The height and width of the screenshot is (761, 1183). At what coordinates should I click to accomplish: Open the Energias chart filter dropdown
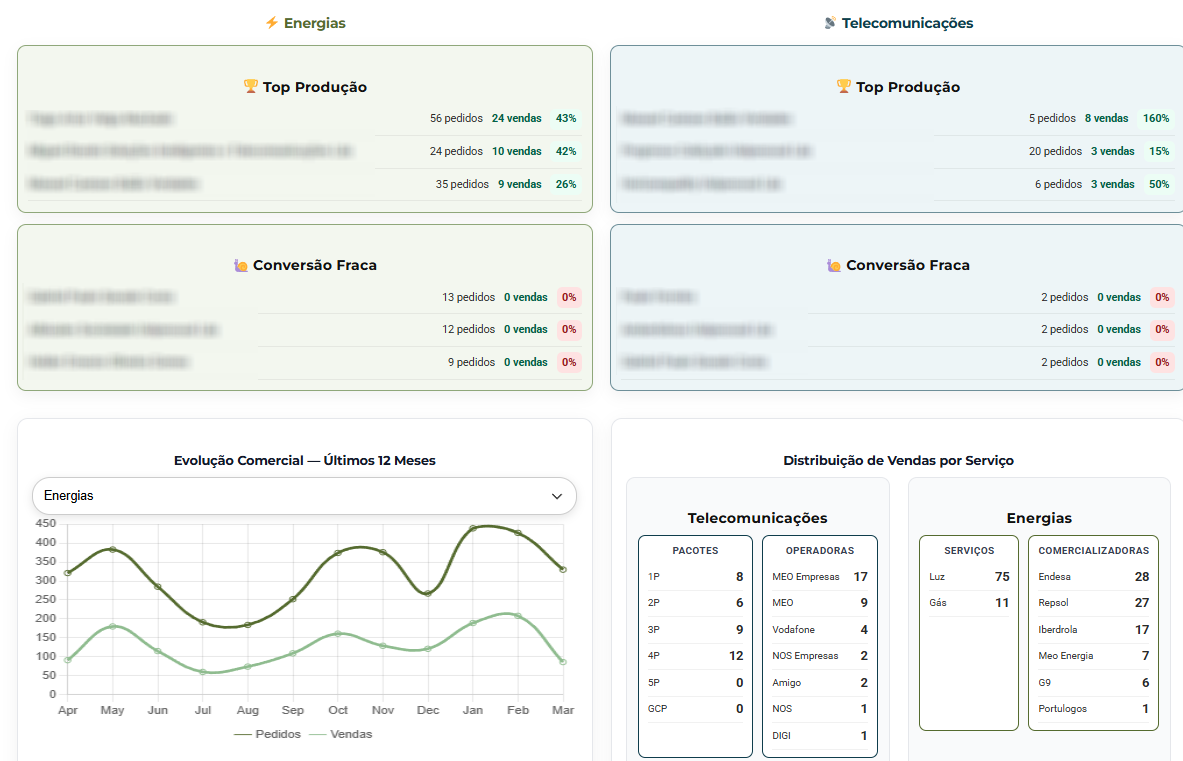(x=304, y=496)
